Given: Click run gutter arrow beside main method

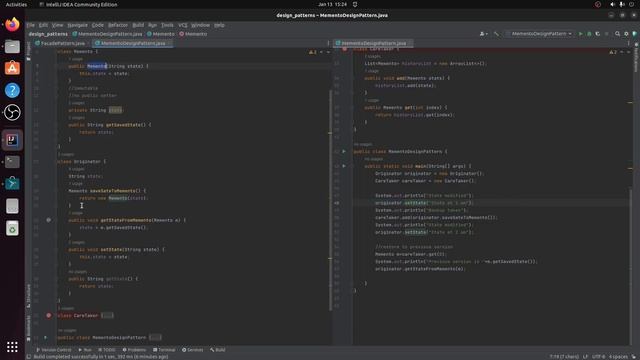Looking at the screenshot, I should click(x=344, y=166).
